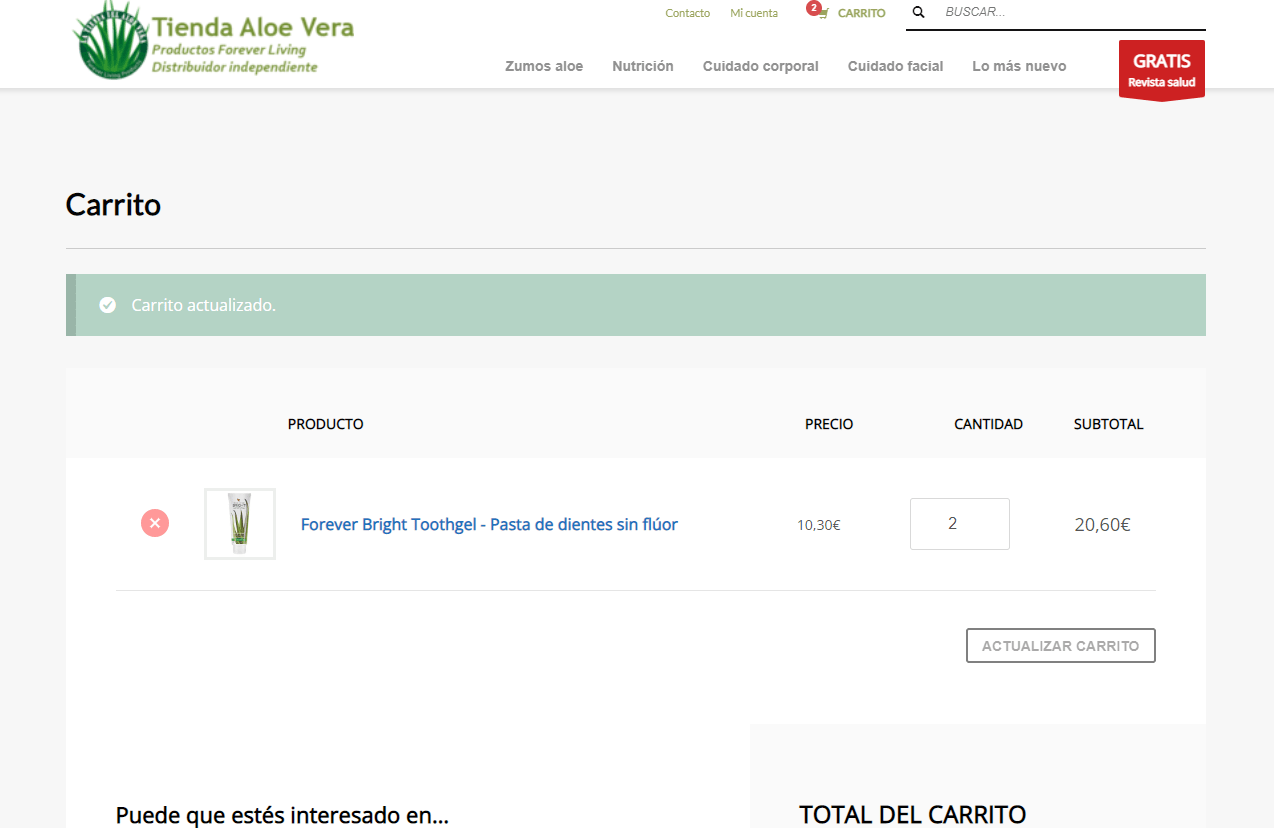Open the Zumos aloe menu
Image resolution: width=1274 pixels, height=828 pixels.
tap(544, 66)
